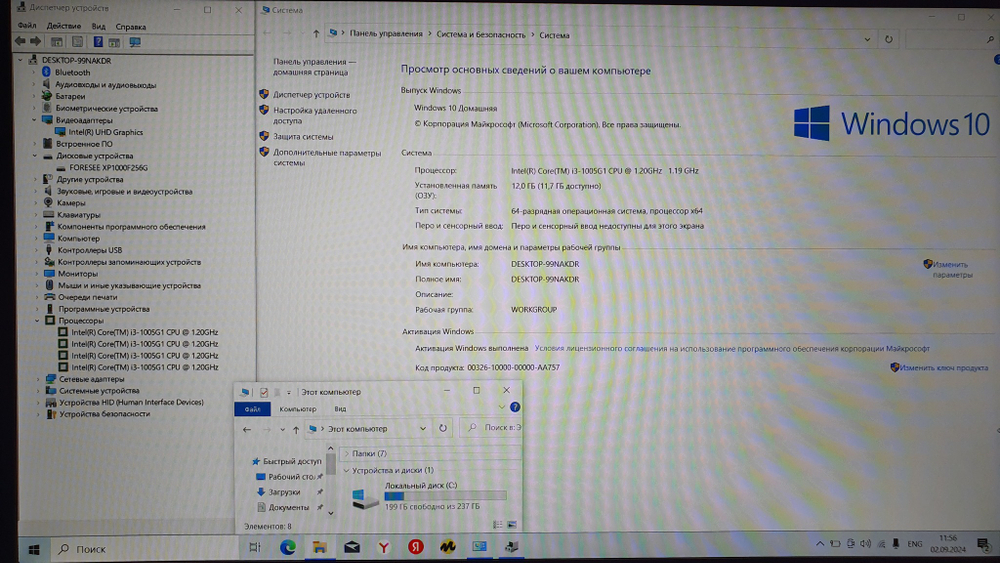
Task: Expand the Очереди печати tree node
Action: [x=37, y=297]
